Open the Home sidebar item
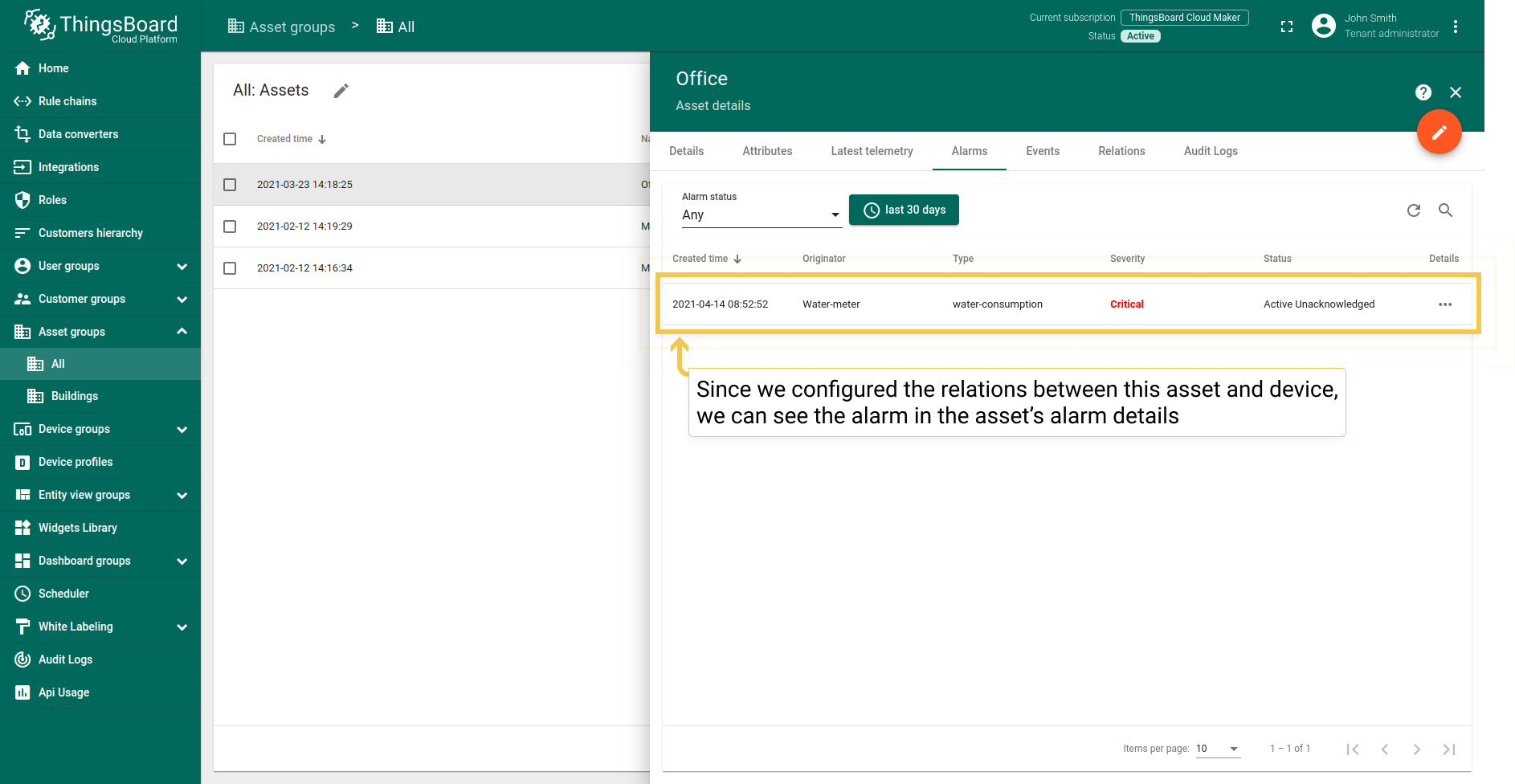 [100, 68]
